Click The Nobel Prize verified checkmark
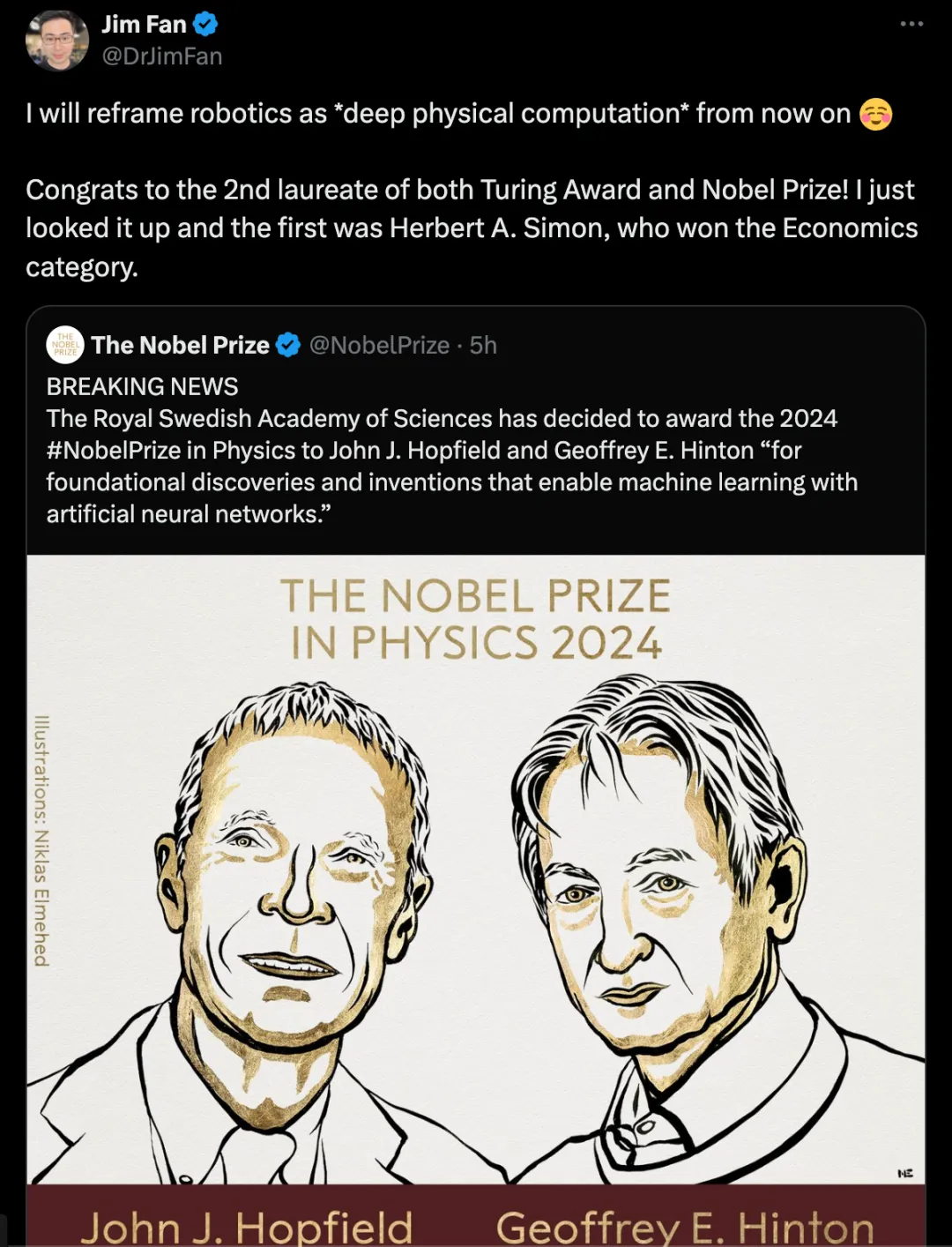The image size is (952, 1247). pos(288,345)
